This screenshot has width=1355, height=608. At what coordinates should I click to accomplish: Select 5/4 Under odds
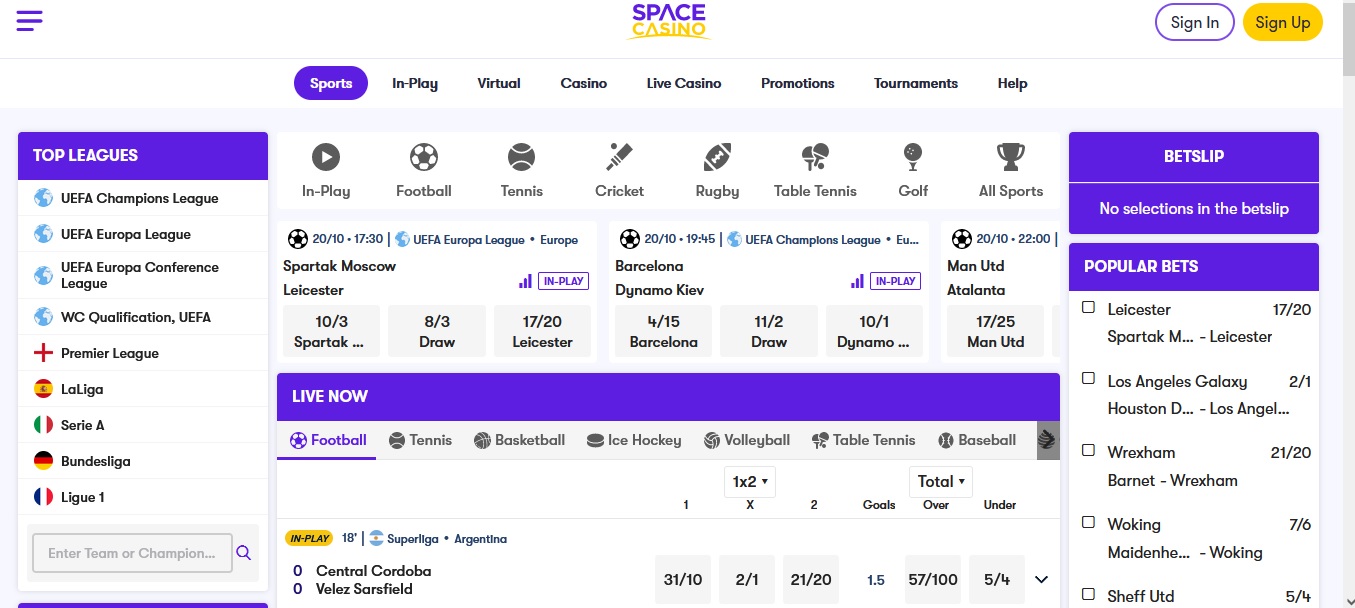pos(997,580)
